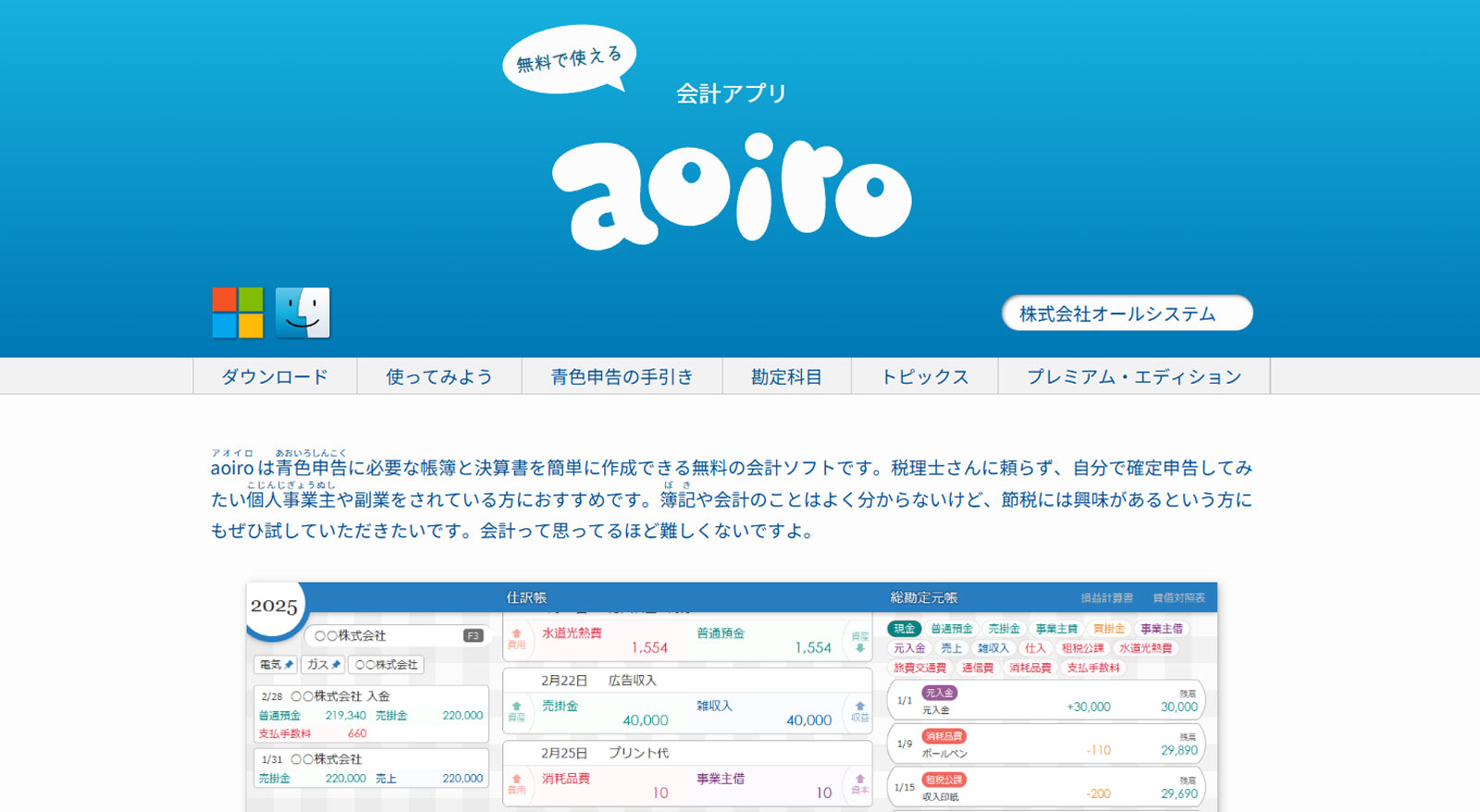Open the 1/9 ボールペン ledger row
1480x812 pixels.
[x=1046, y=744]
